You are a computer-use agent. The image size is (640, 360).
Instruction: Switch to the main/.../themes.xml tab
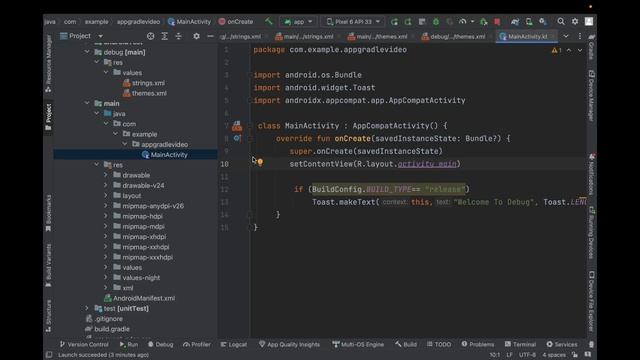pyautogui.click(x=378, y=36)
